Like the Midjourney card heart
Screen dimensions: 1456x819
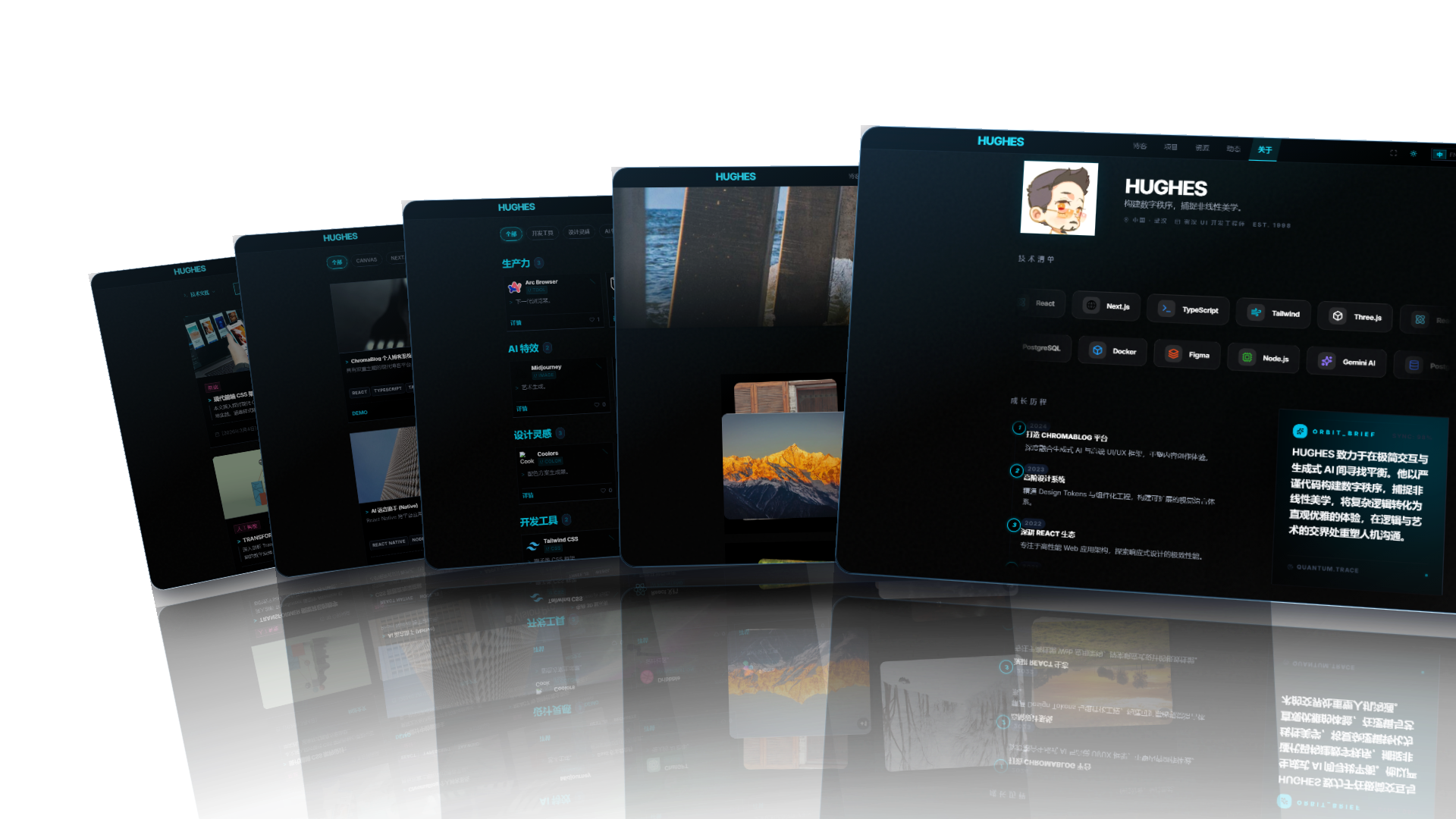click(597, 405)
